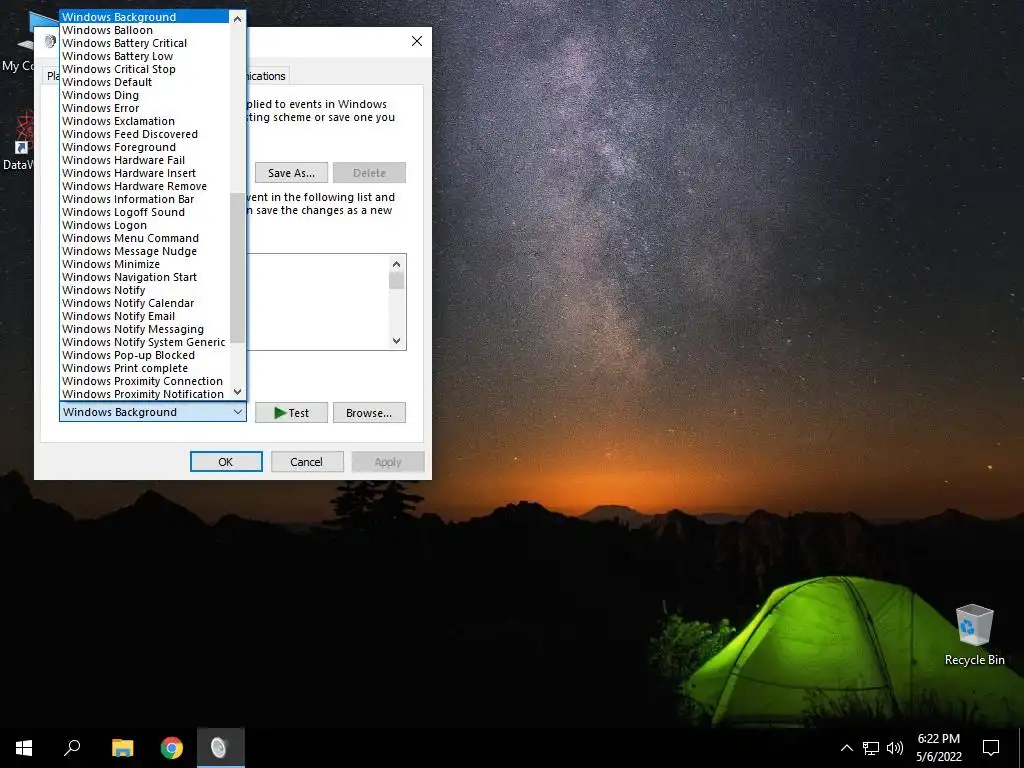Choose Windows Notify Calendar sound
Screen dimensions: 1024x768
point(145,304)
